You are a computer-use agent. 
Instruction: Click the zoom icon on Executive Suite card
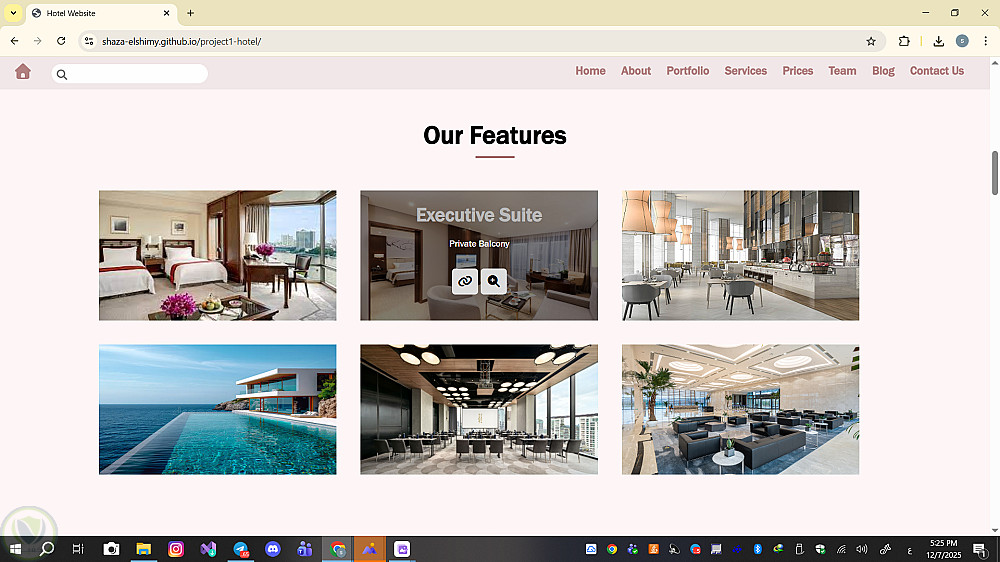click(494, 281)
